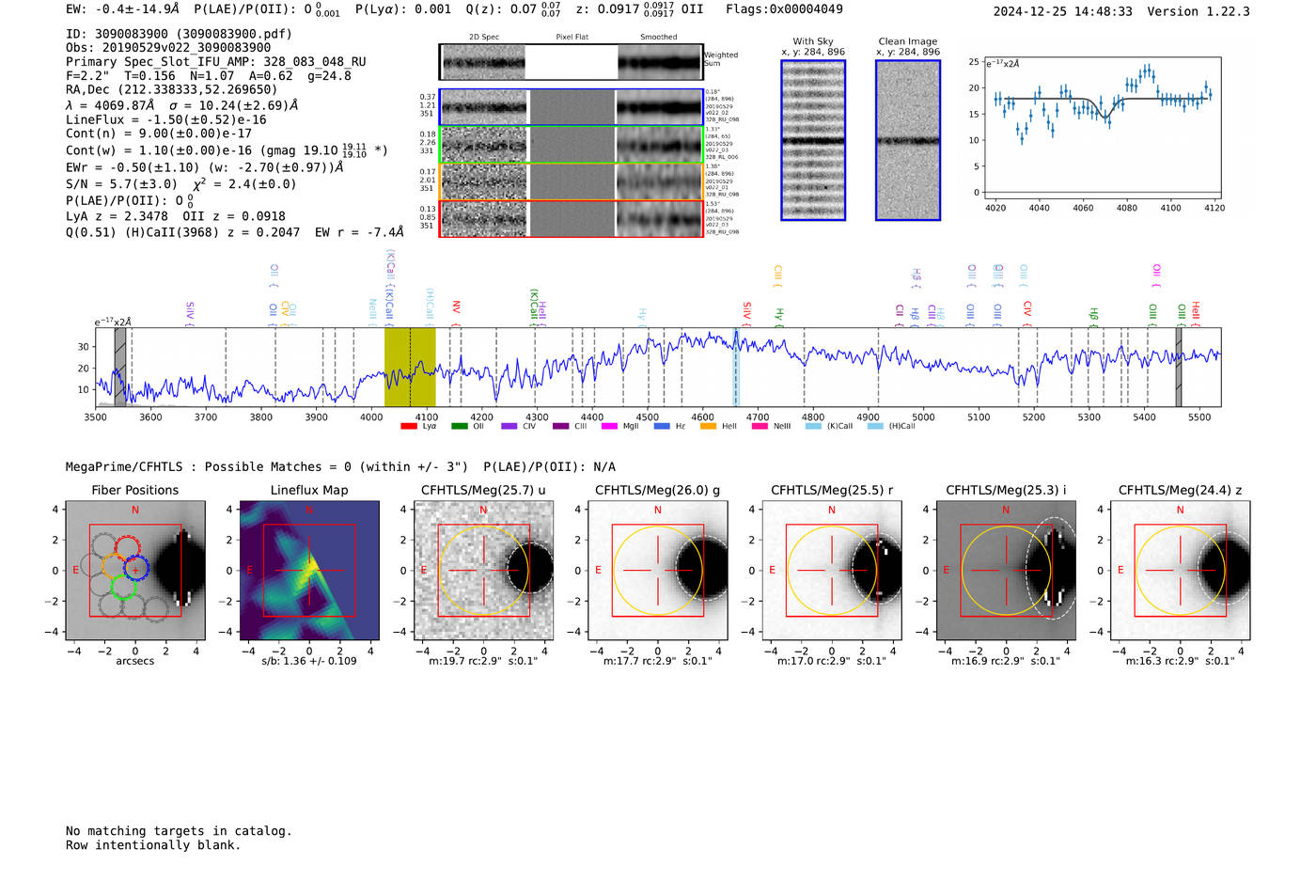Click the light blue band near 4660
1316x896 pixels.
click(x=736, y=367)
